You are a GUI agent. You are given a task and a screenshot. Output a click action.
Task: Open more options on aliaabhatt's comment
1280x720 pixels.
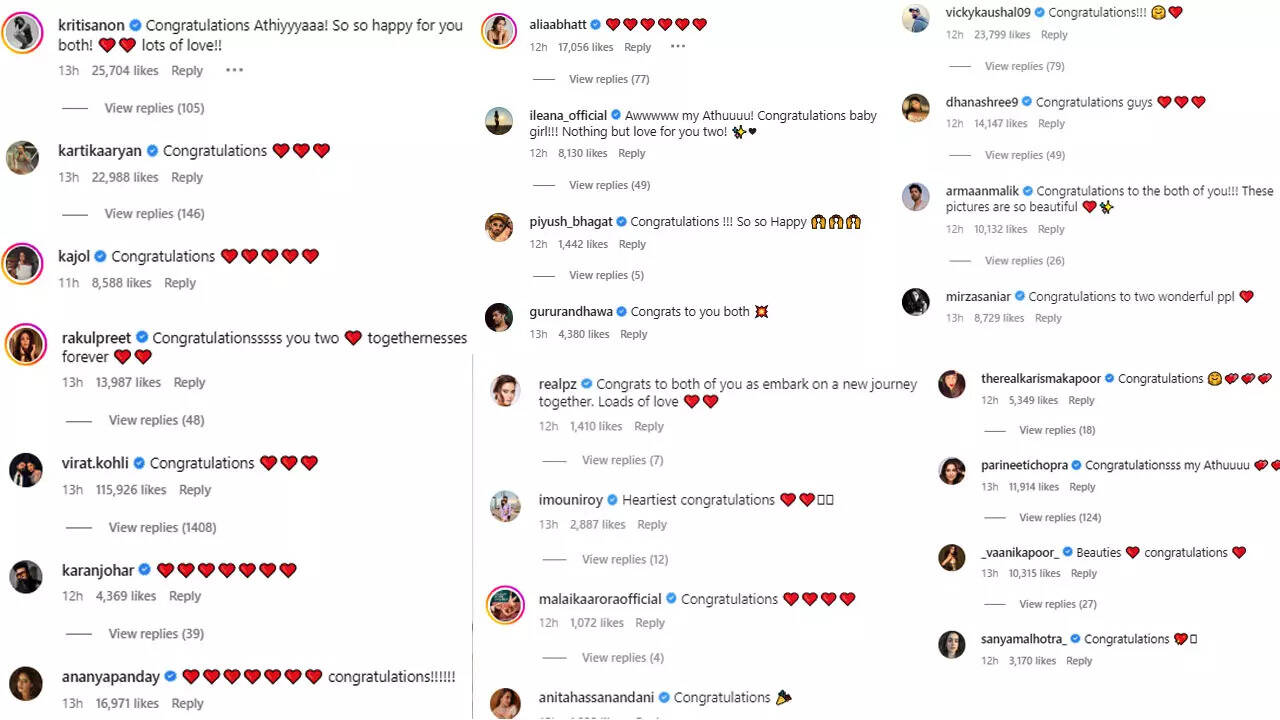tap(678, 47)
